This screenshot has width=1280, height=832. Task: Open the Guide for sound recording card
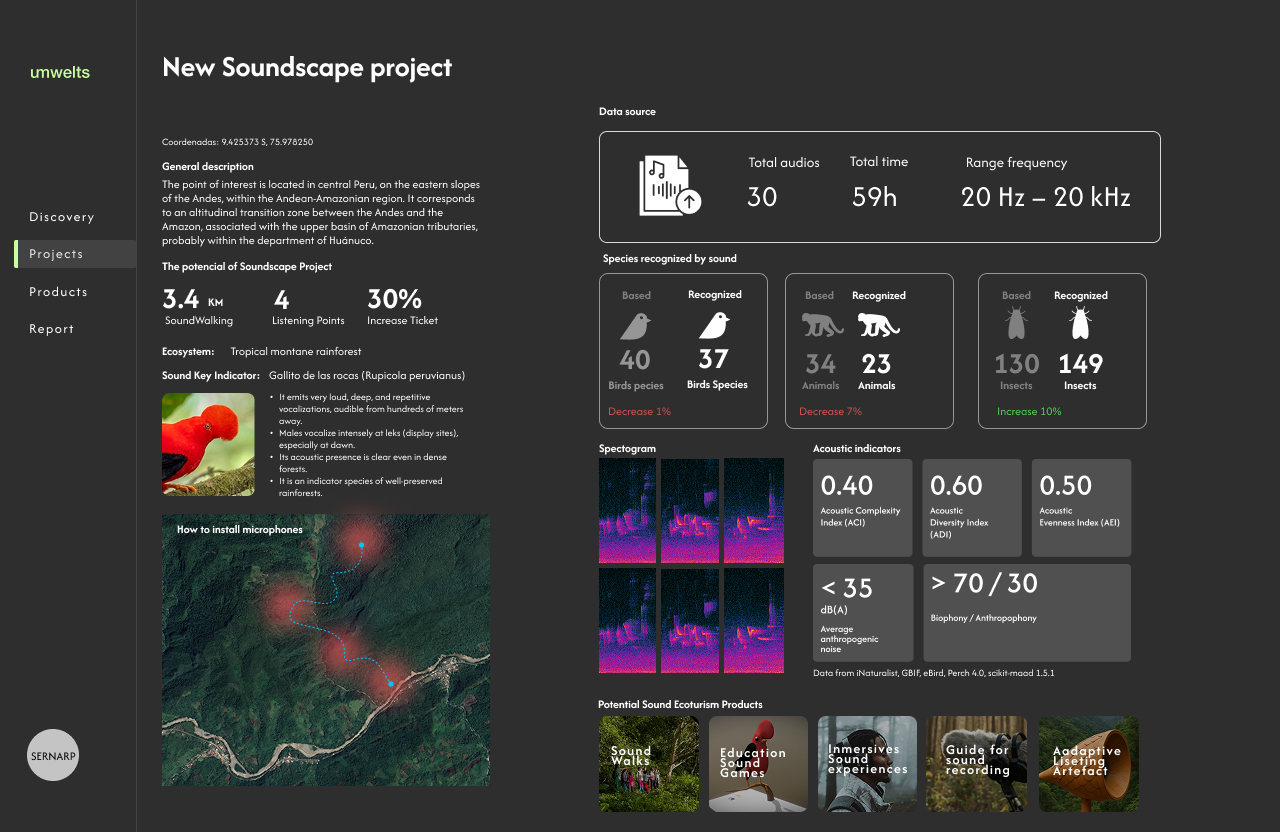point(976,763)
